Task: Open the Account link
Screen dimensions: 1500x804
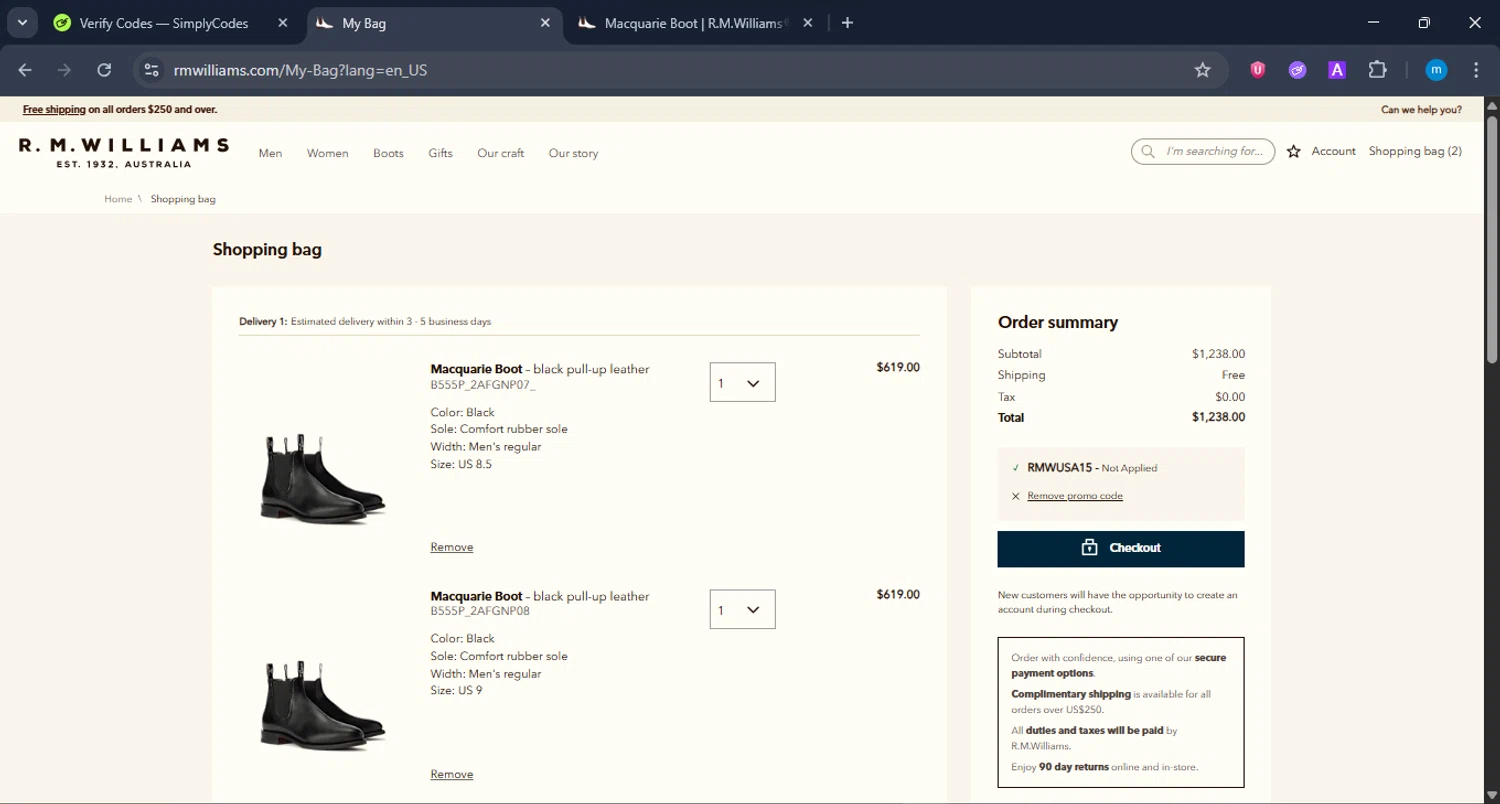Action: [x=1333, y=151]
